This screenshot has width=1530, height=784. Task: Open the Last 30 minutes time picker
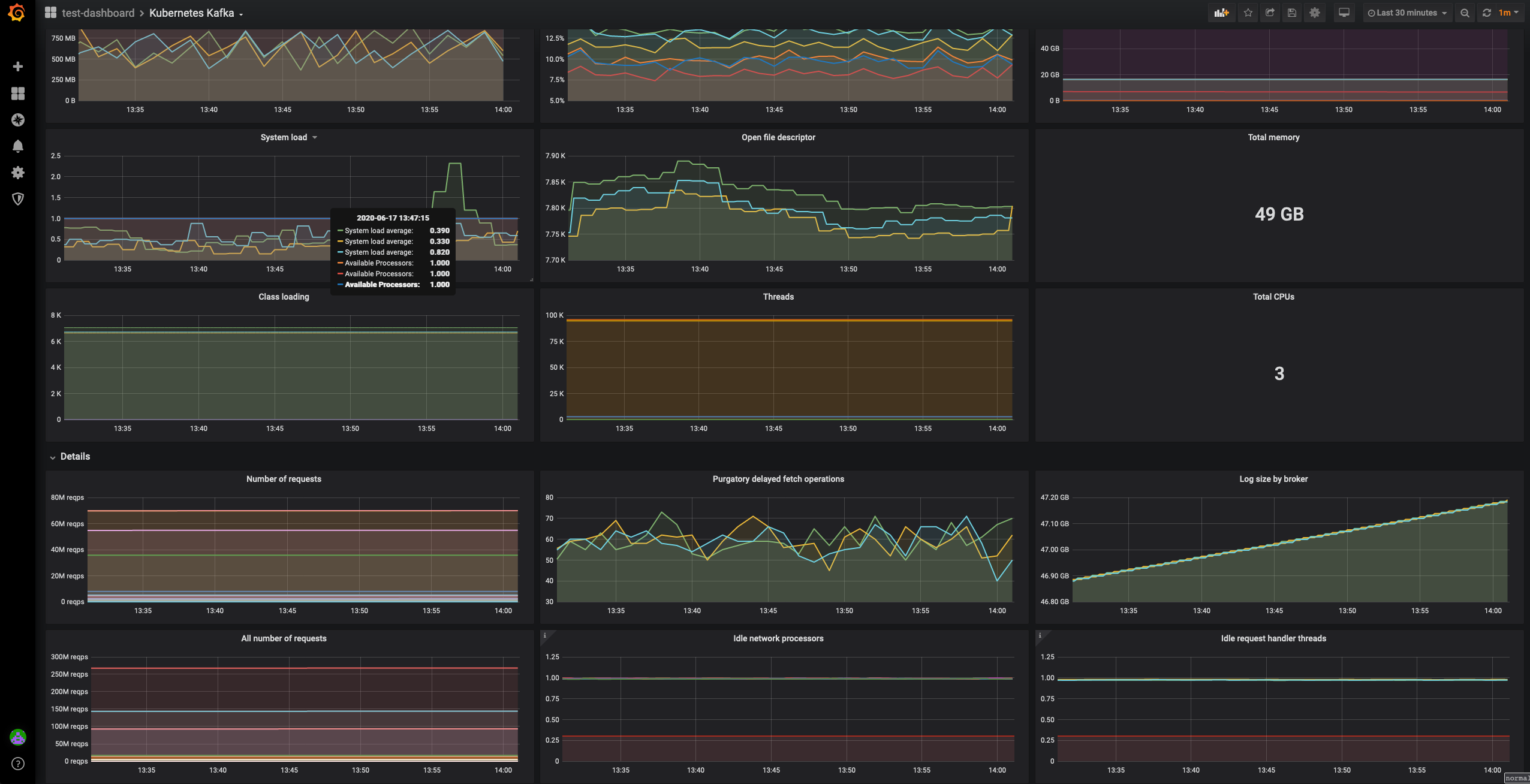point(1406,13)
